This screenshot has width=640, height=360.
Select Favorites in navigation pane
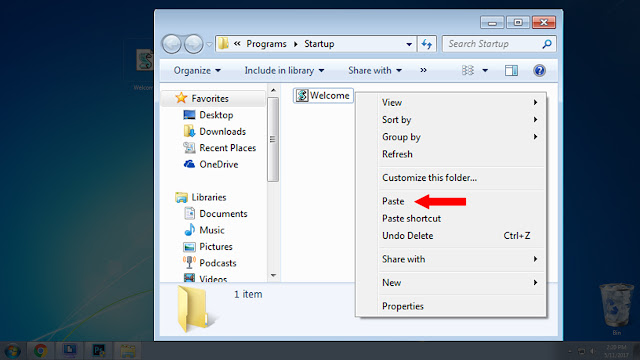click(x=210, y=99)
